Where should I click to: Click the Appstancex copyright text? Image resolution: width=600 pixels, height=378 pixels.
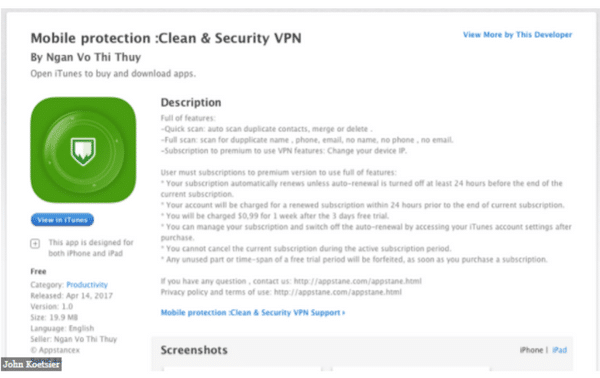click(55, 350)
